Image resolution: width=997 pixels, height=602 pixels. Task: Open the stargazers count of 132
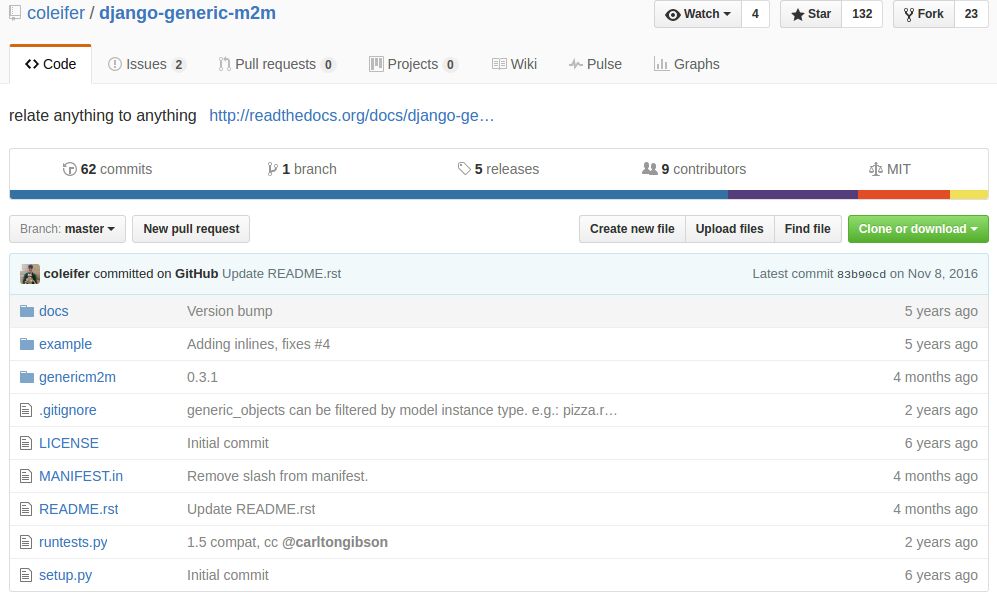pyautogui.click(x=862, y=14)
